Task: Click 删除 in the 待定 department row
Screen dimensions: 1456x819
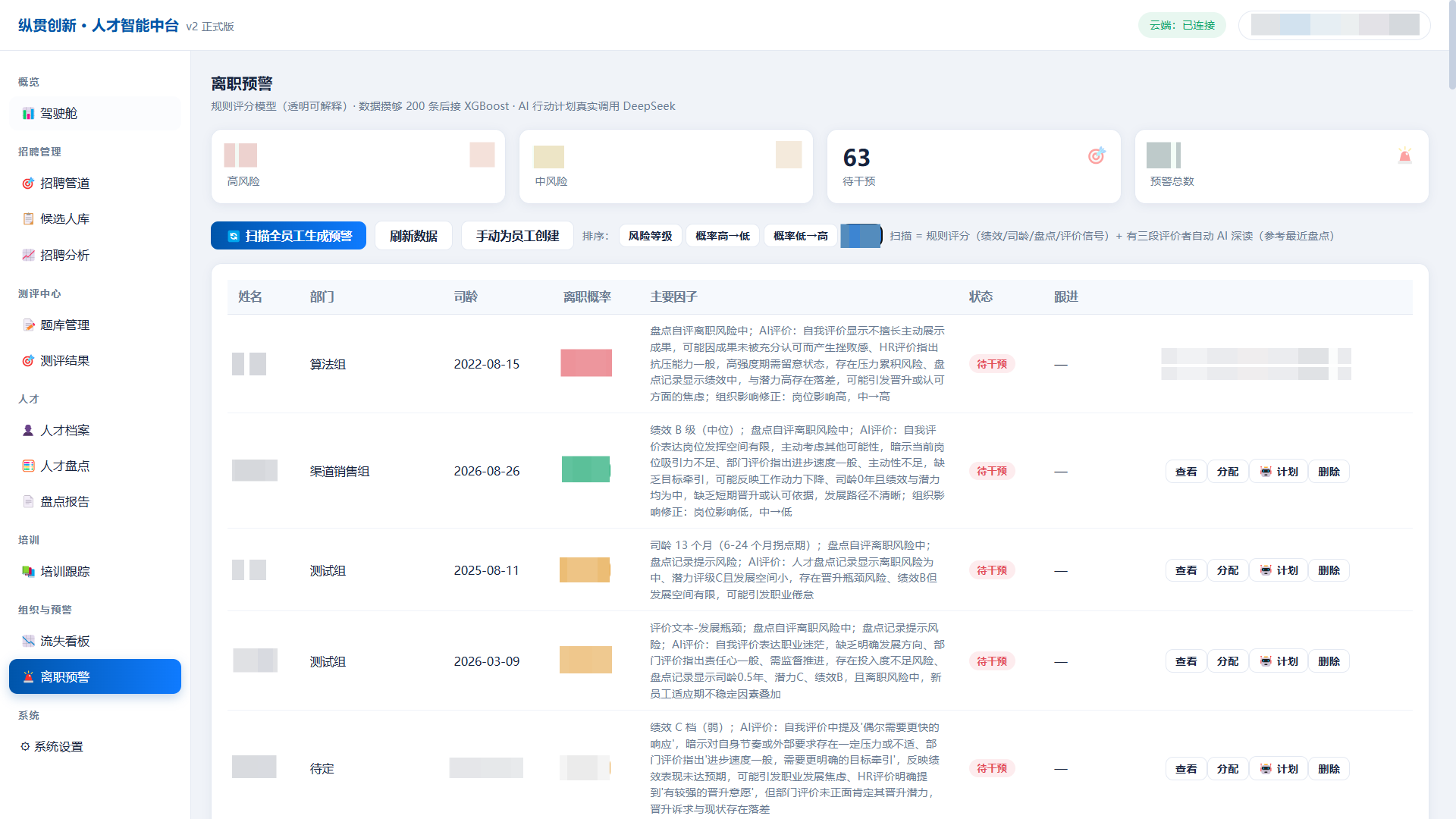Action: tap(1329, 769)
